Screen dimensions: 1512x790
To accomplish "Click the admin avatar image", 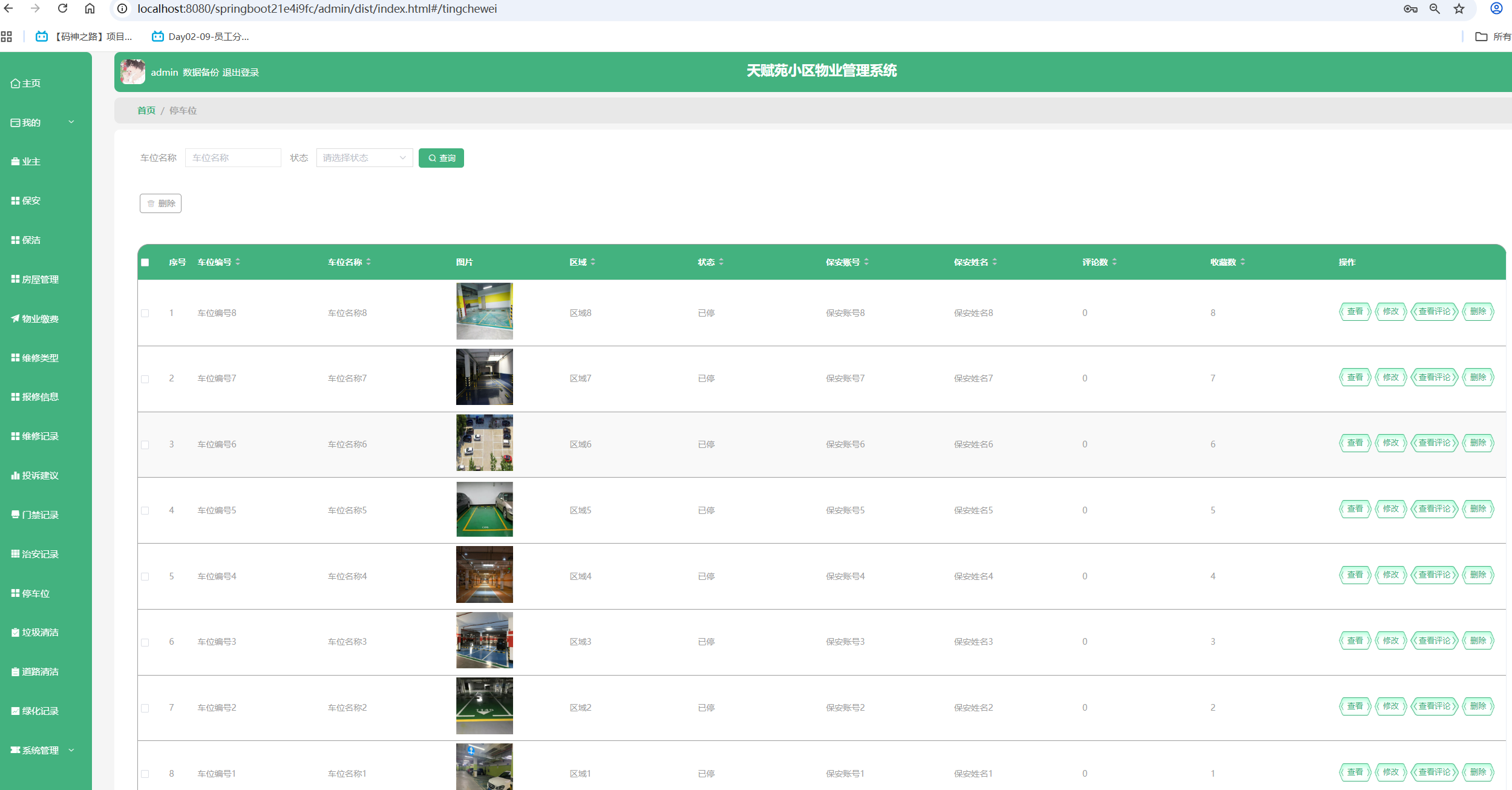I will coord(133,72).
